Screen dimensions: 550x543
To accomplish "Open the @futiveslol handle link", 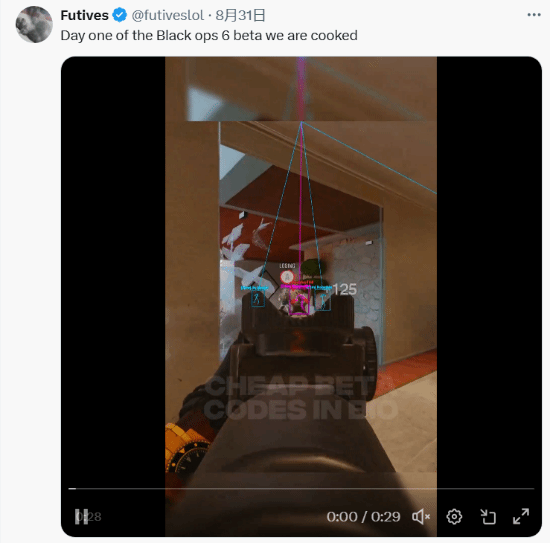I will tap(167, 15).
